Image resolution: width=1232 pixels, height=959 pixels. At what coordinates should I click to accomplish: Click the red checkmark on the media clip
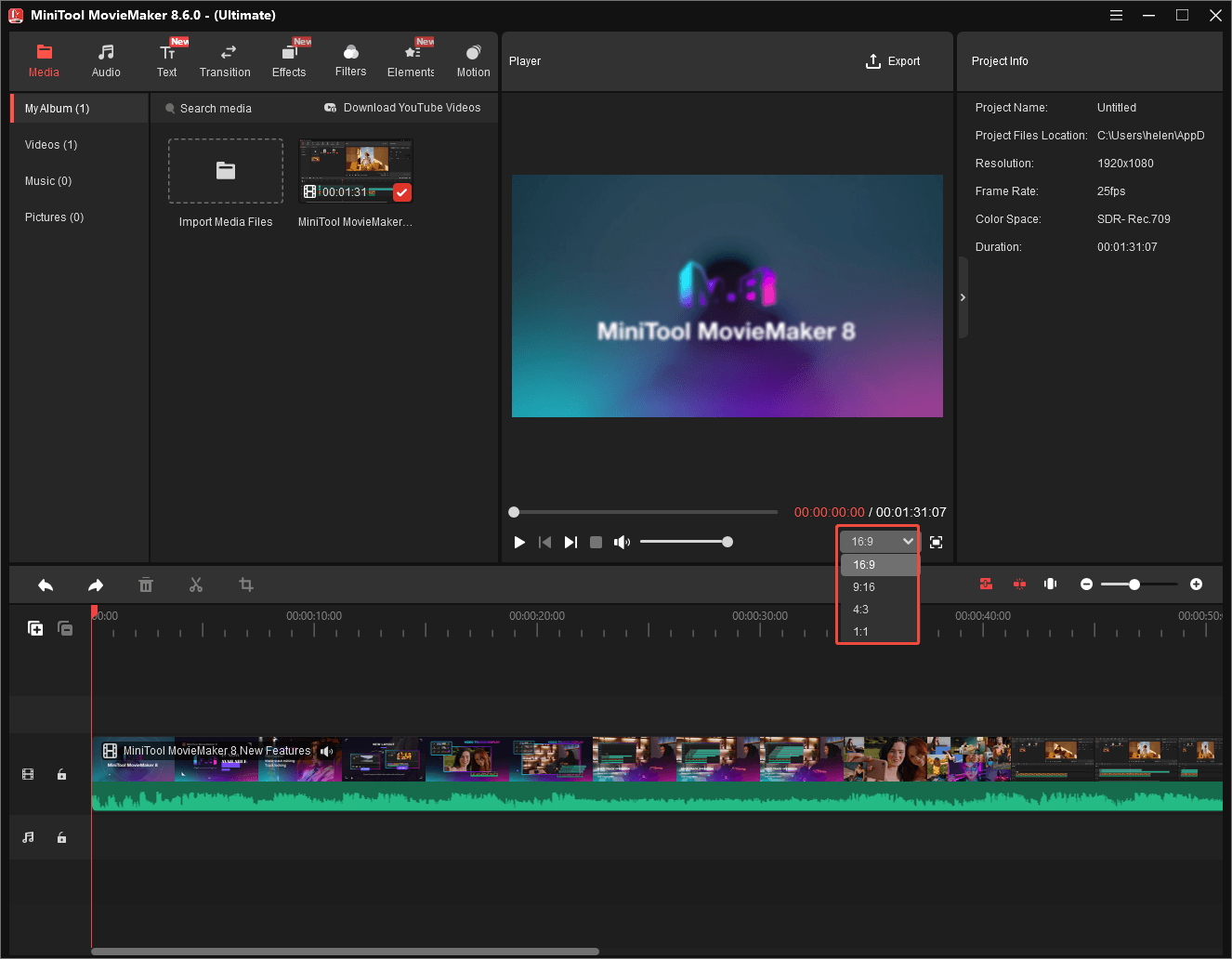pos(402,192)
